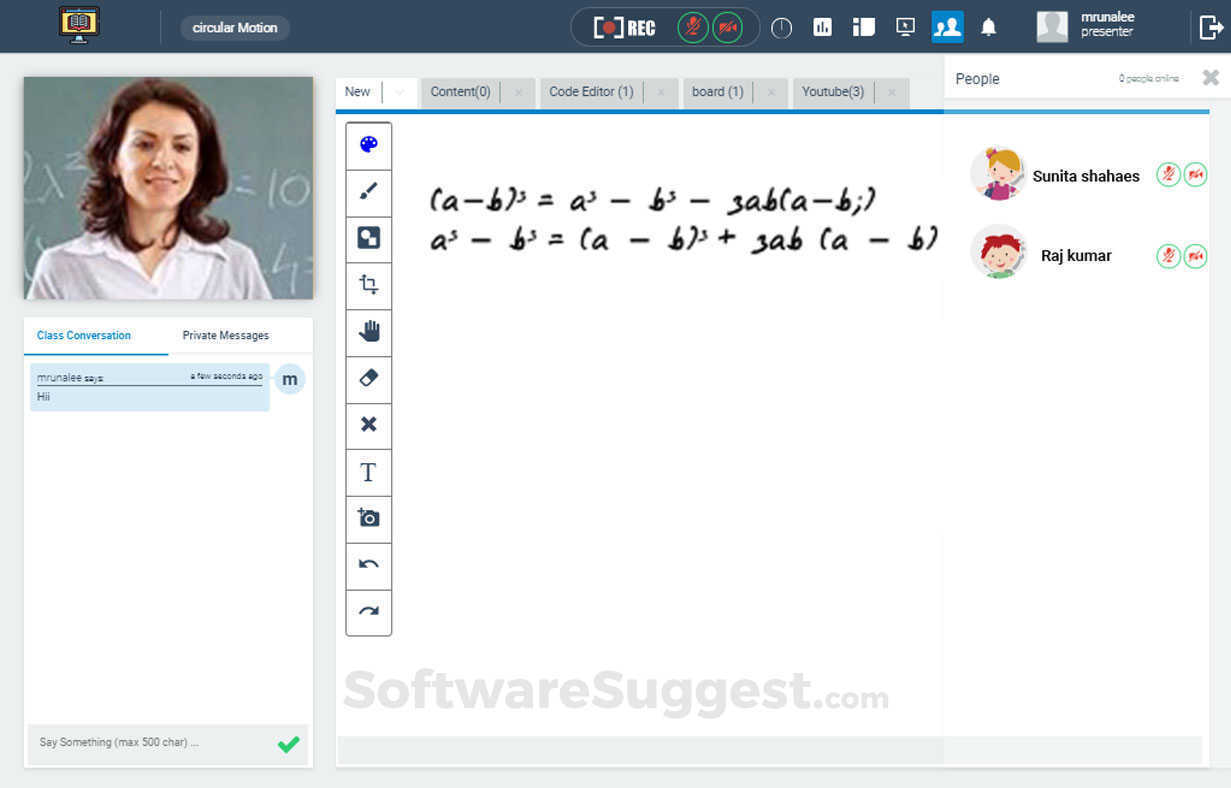Screen dimensions: 1231x788
Task: Expand the dropdown next to the New tab
Action: [x=397, y=91]
